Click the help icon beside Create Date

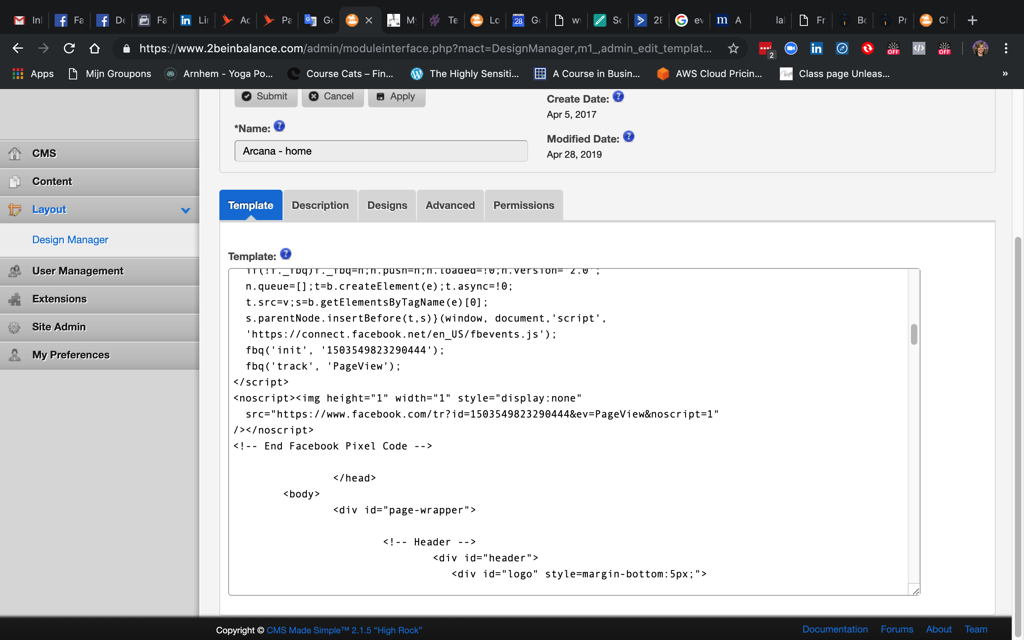click(618, 97)
